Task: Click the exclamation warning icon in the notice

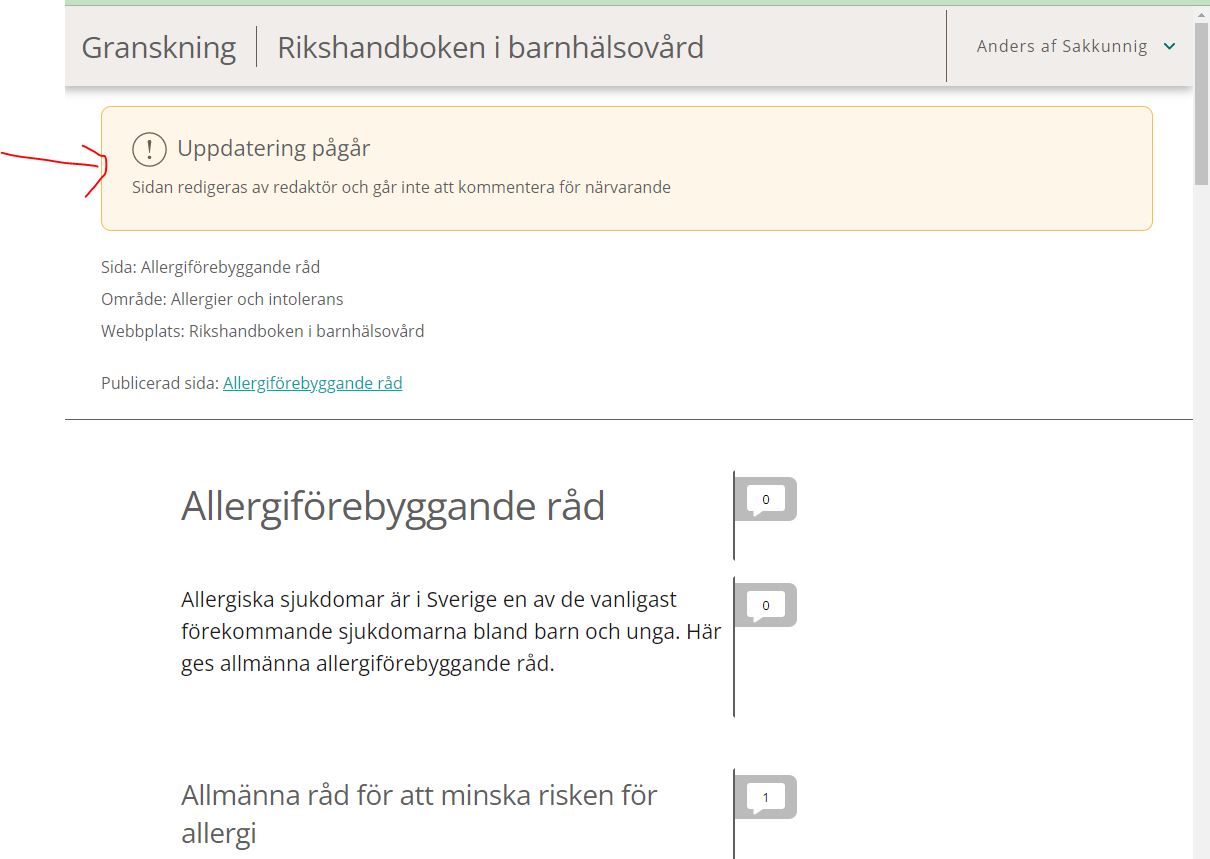Action: click(x=149, y=150)
